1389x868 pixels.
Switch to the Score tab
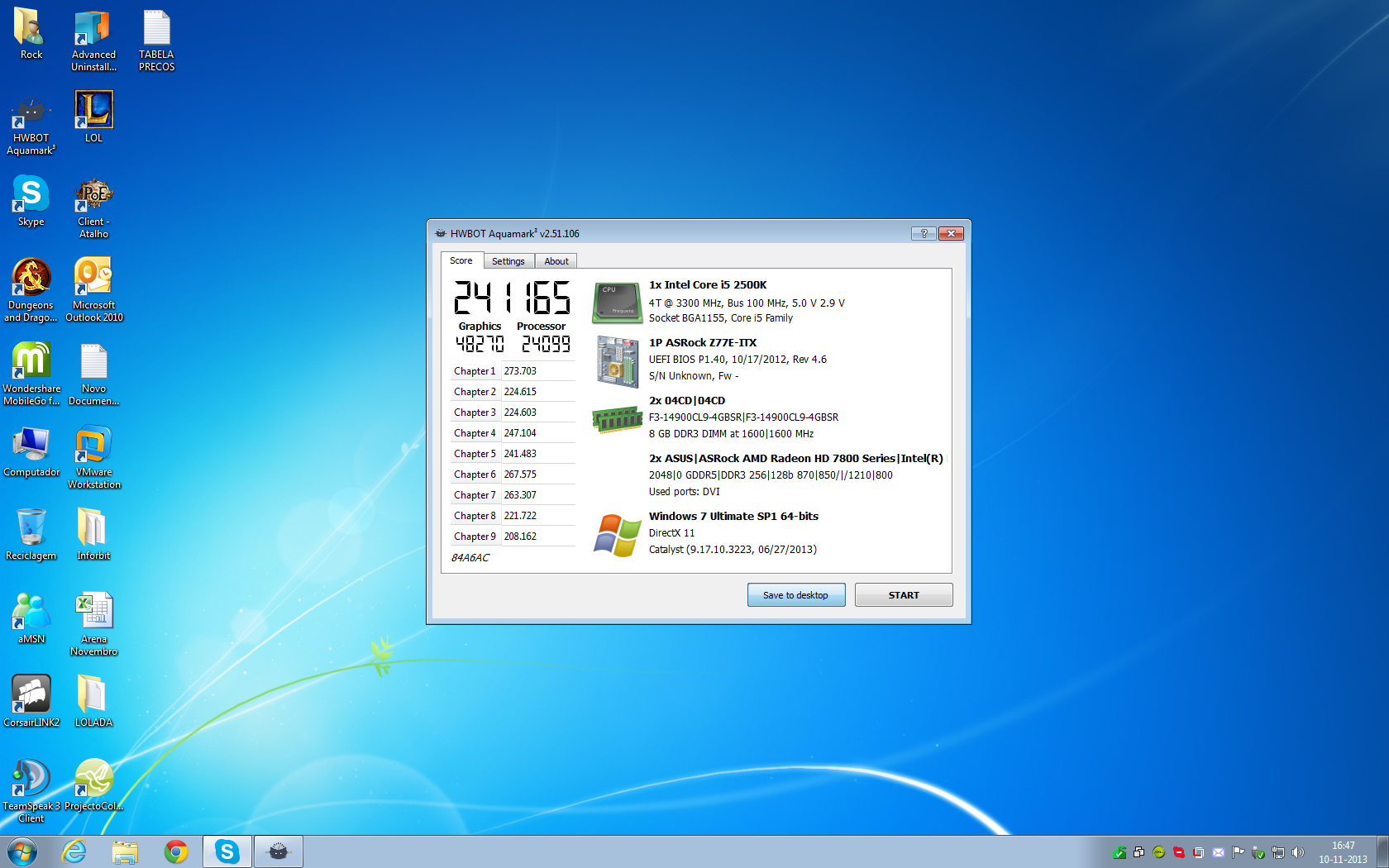point(461,260)
